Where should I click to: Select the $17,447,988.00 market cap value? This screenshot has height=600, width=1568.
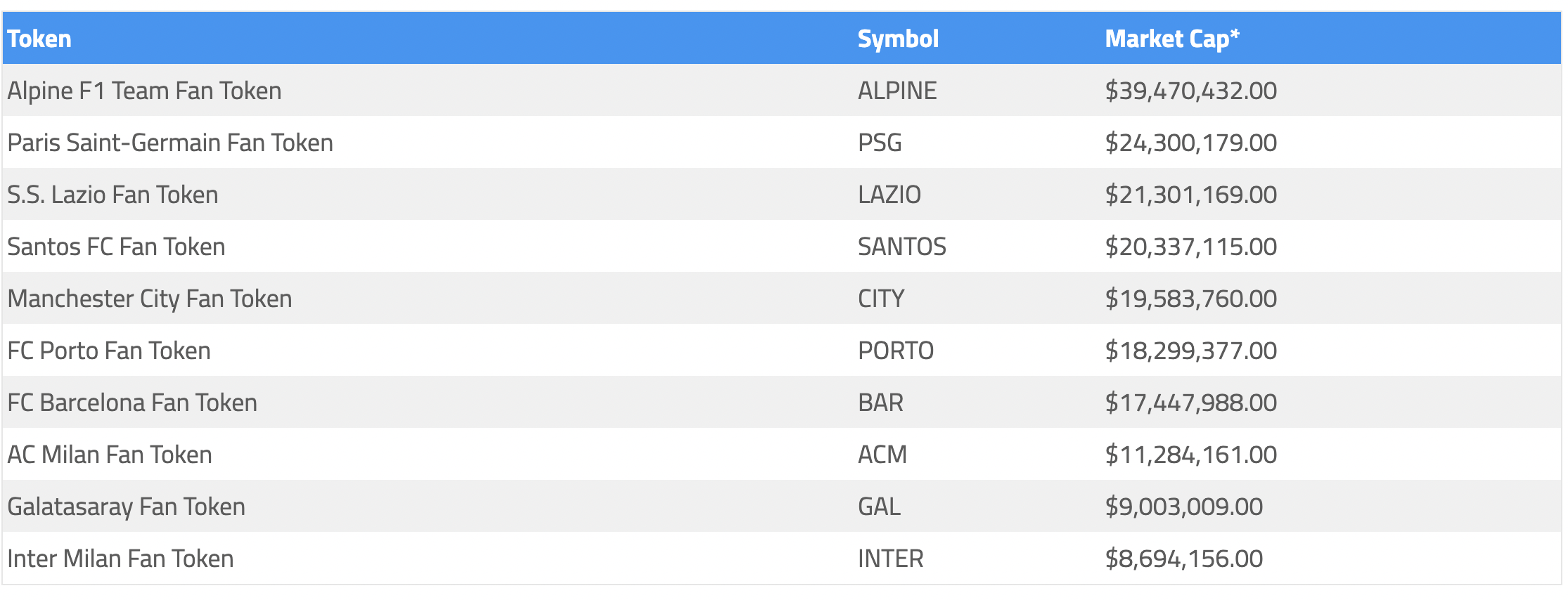1190,403
